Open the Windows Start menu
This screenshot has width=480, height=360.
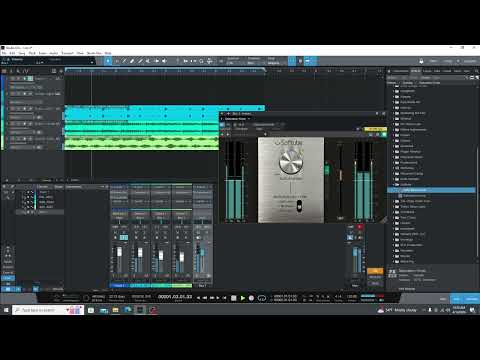[x=6, y=310]
